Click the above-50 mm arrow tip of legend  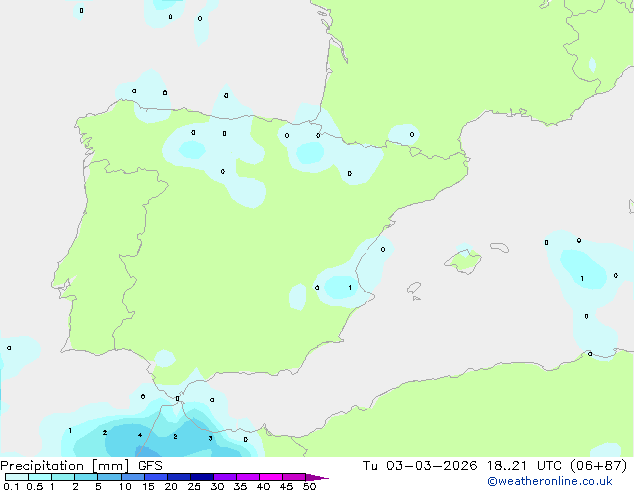point(317,477)
